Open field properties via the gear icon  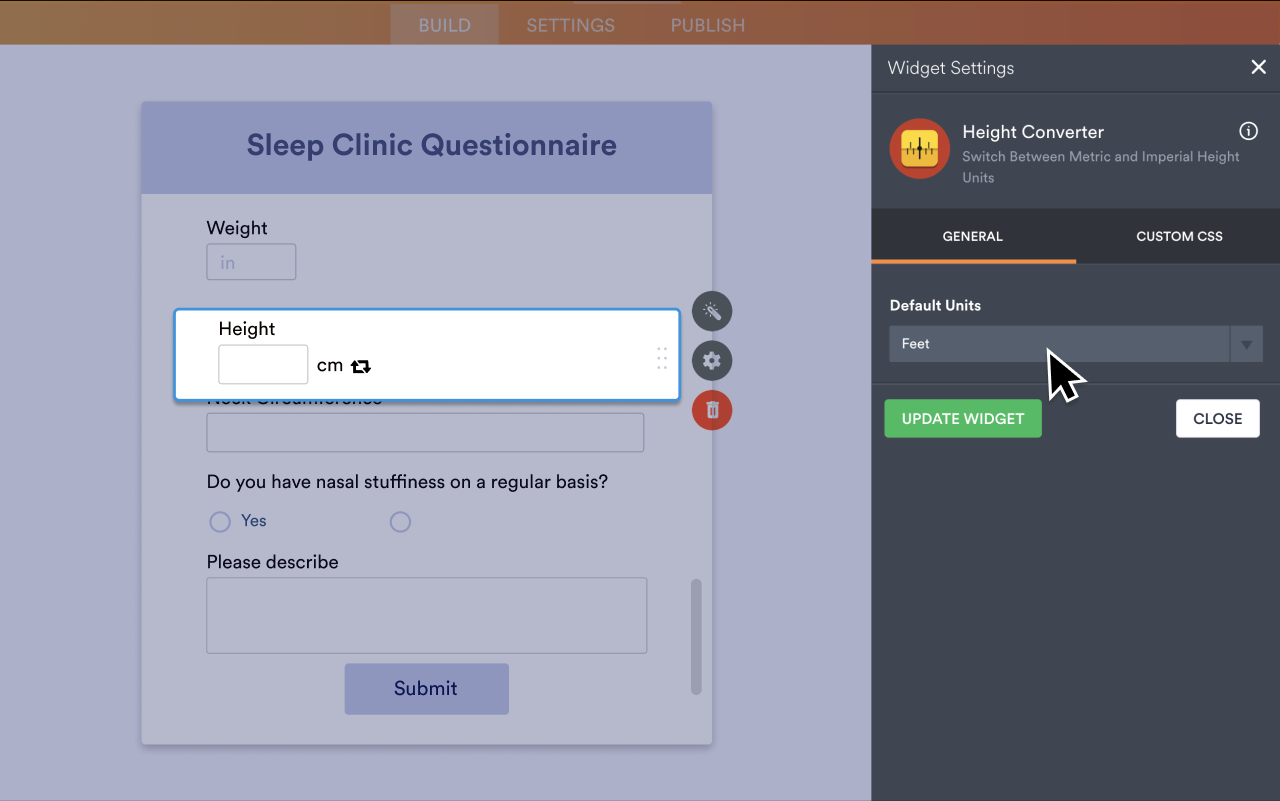pos(711,360)
